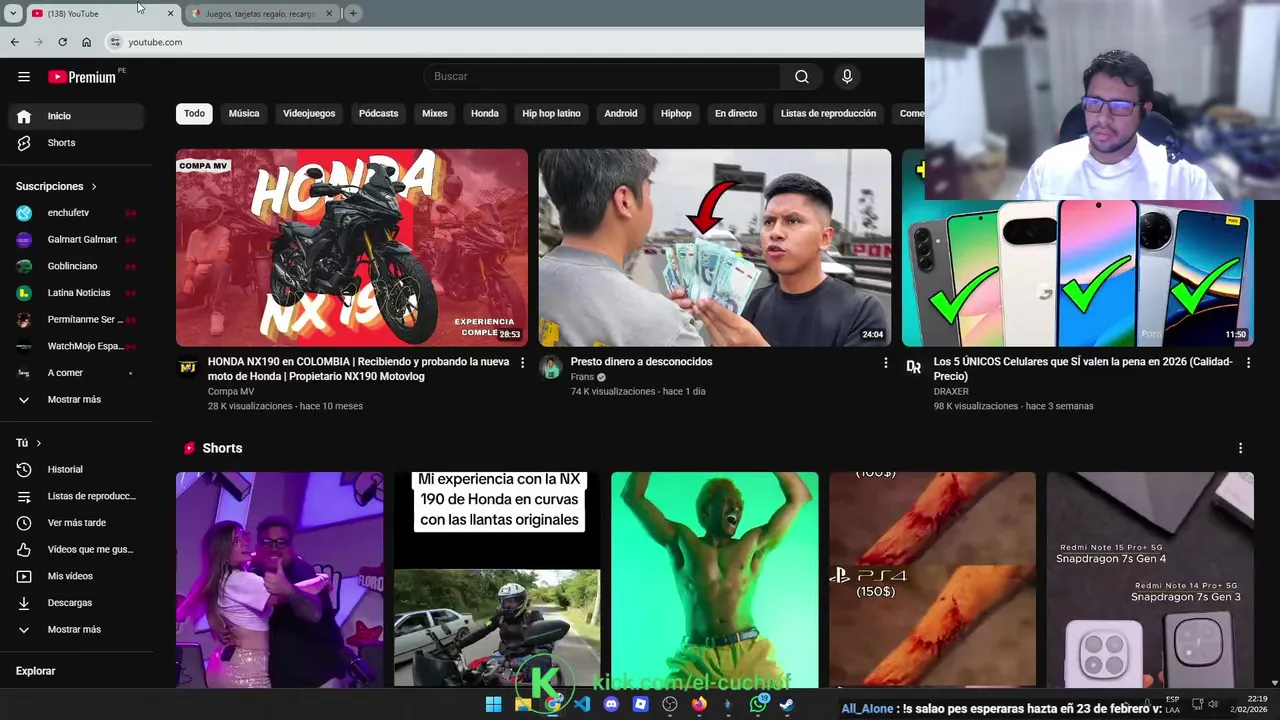Open Discord from the taskbar
The image size is (1280, 720).
(x=611, y=704)
